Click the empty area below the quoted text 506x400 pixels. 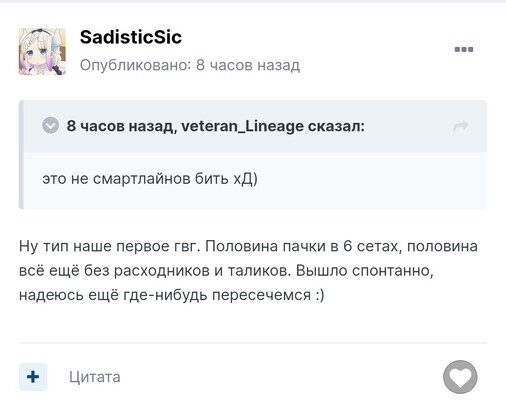[255, 199]
